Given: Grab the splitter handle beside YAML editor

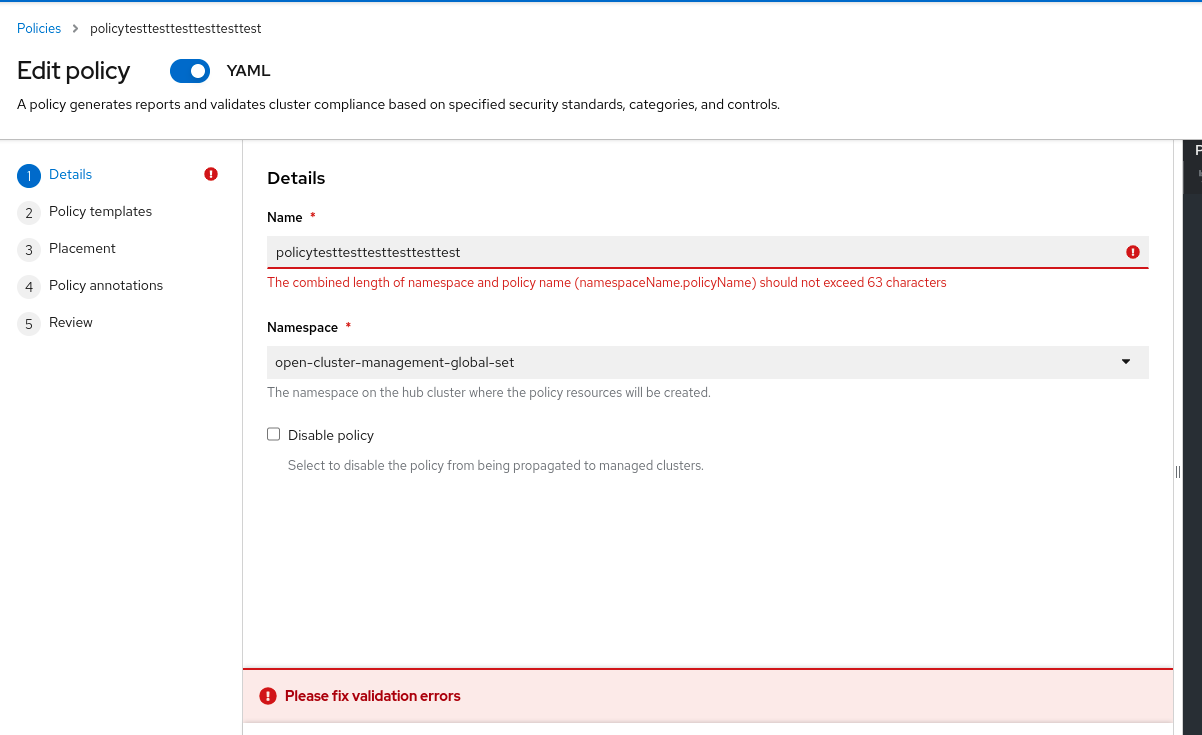Looking at the screenshot, I should click(1178, 472).
